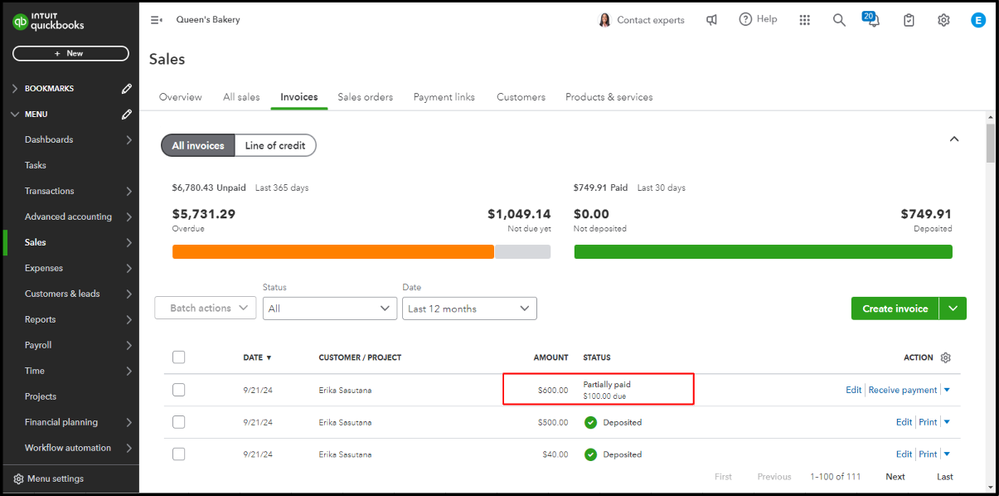
Task: Open the user profile avatar E
Action: point(978,20)
